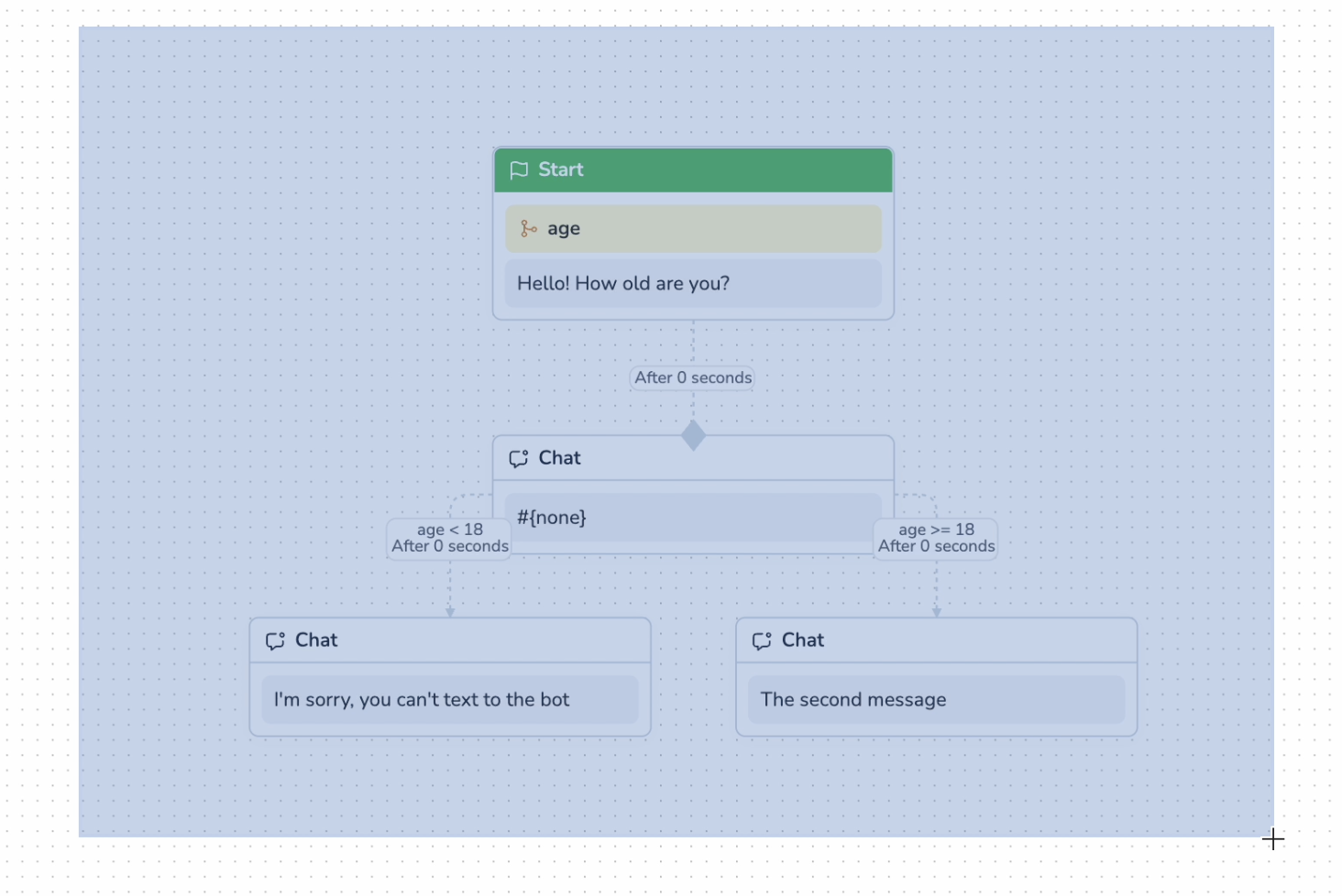Click the chat icon of the sorry-message node
Image resolution: width=1342 pixels, height=896 pixels.
tap(275, 640)
